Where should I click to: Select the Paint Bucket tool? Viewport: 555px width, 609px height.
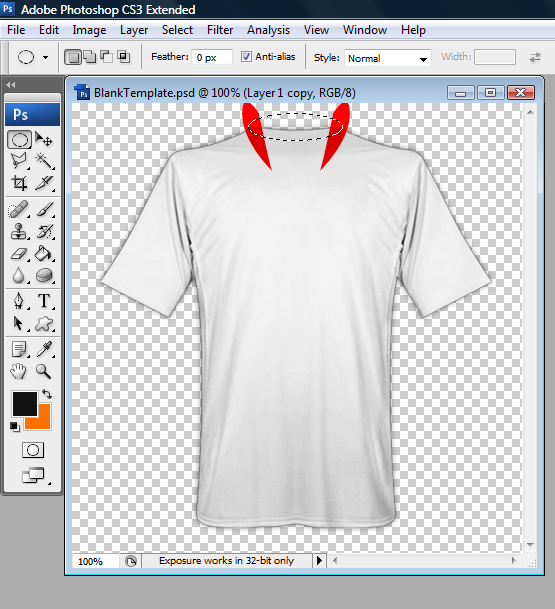(43, 254)
